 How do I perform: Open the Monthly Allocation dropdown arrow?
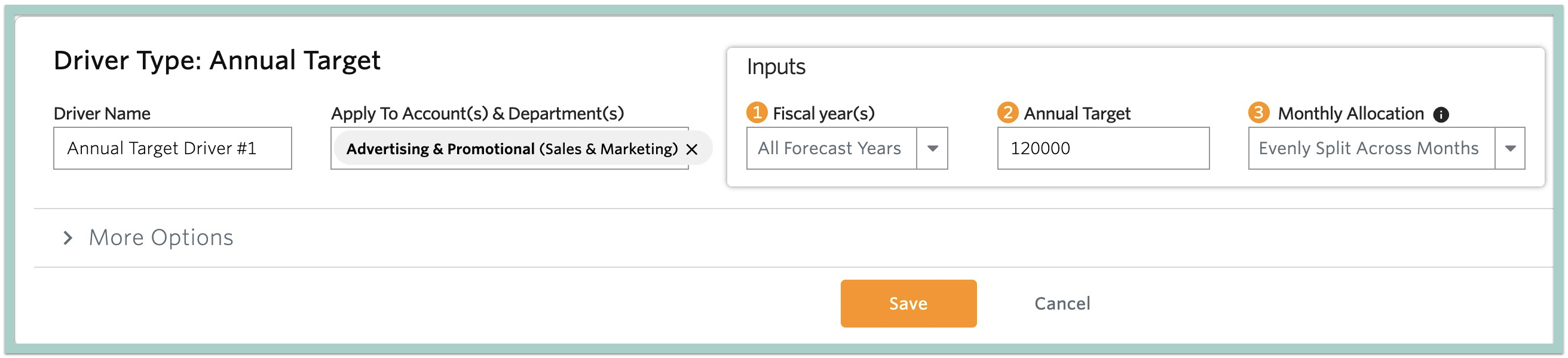click(1509, 149)
